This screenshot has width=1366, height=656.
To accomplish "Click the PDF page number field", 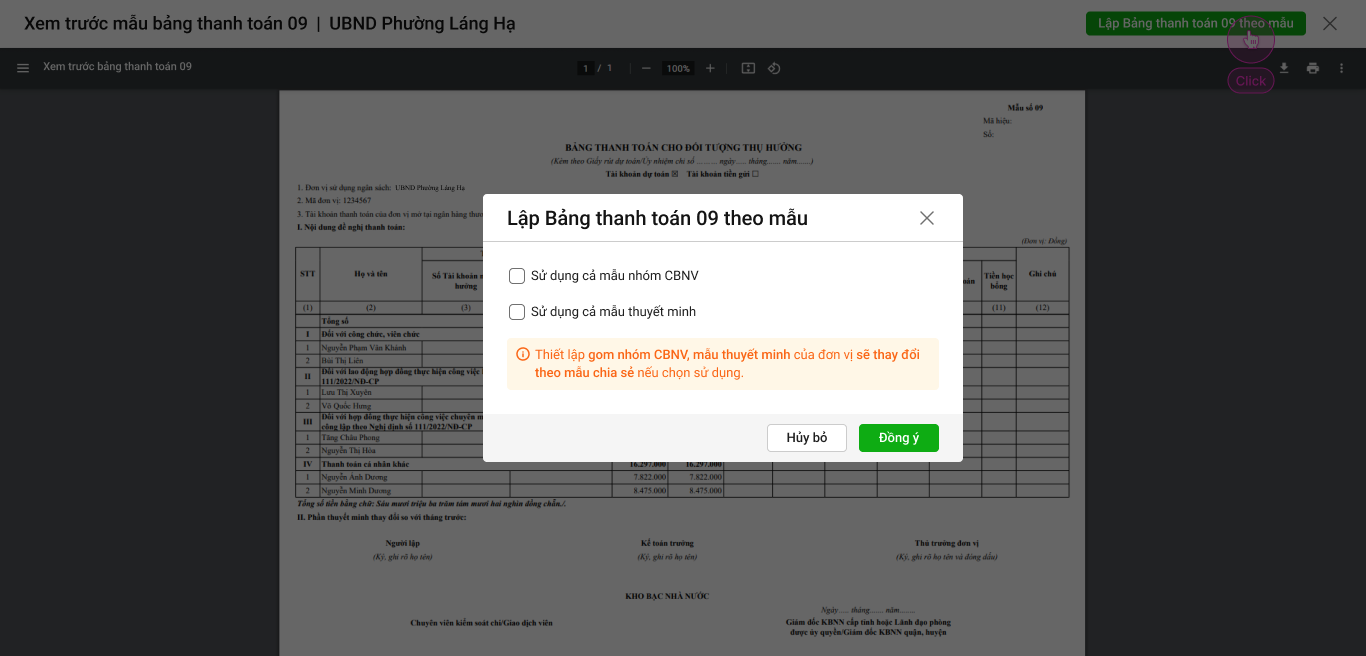I will pos(585,68).
